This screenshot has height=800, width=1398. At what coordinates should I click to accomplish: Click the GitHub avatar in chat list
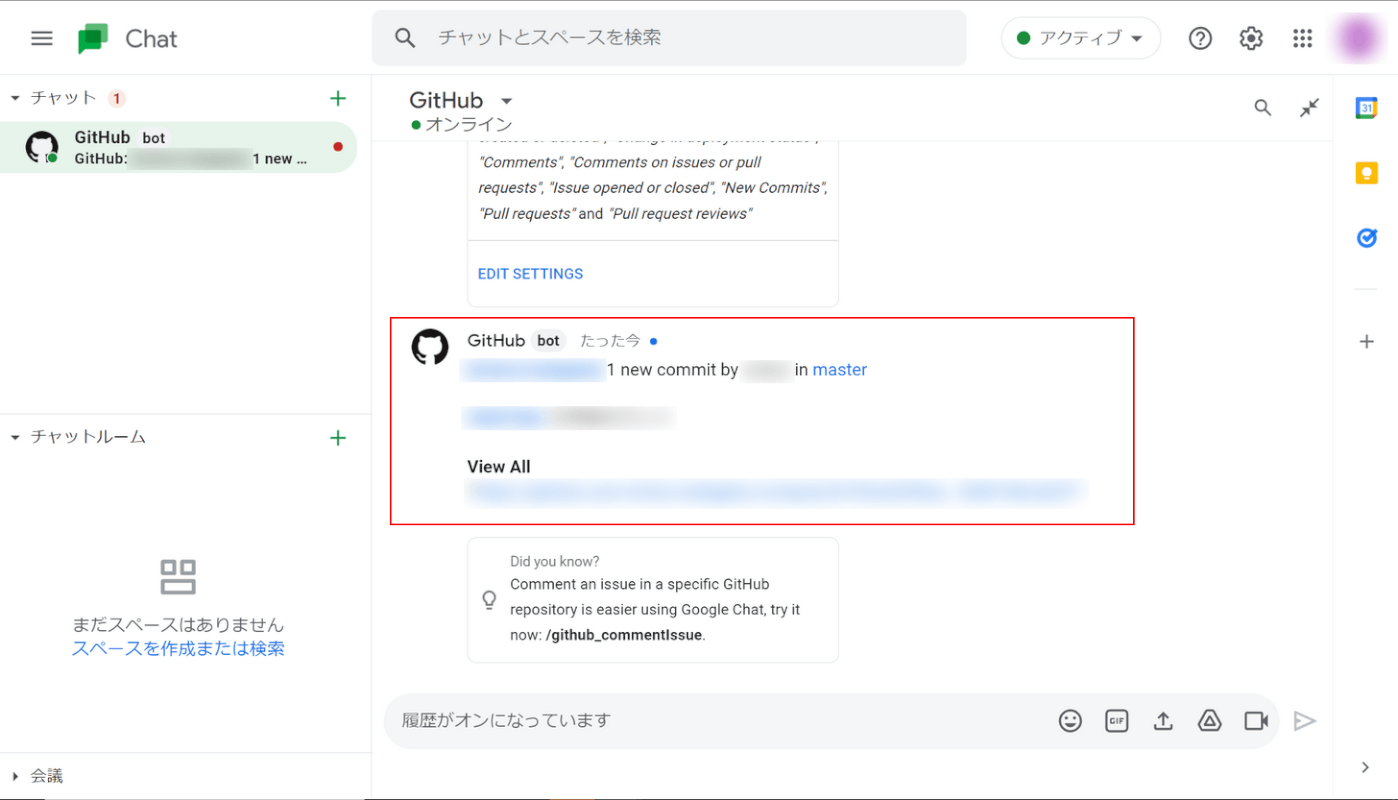42,147
